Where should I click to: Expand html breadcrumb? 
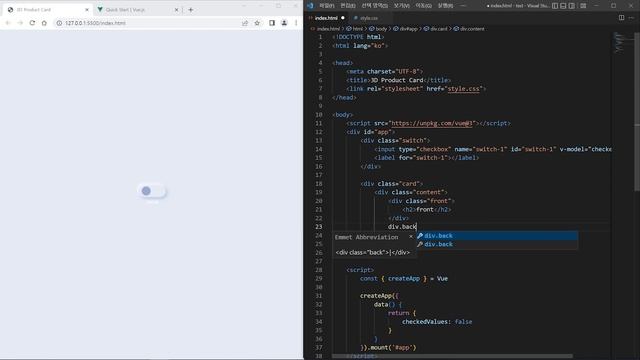pyautogui.click(x=354, y=29)
